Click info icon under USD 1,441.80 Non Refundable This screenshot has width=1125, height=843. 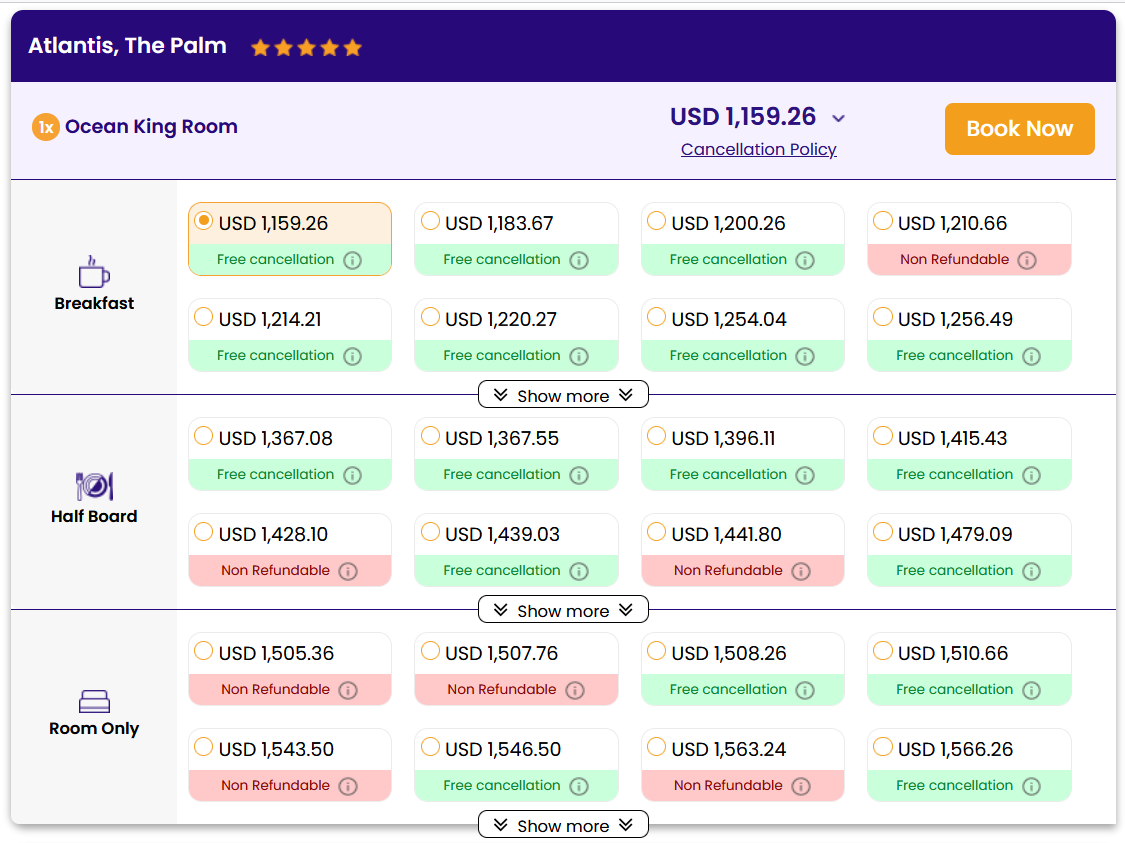pyautogui.click(x=801, y=571)
